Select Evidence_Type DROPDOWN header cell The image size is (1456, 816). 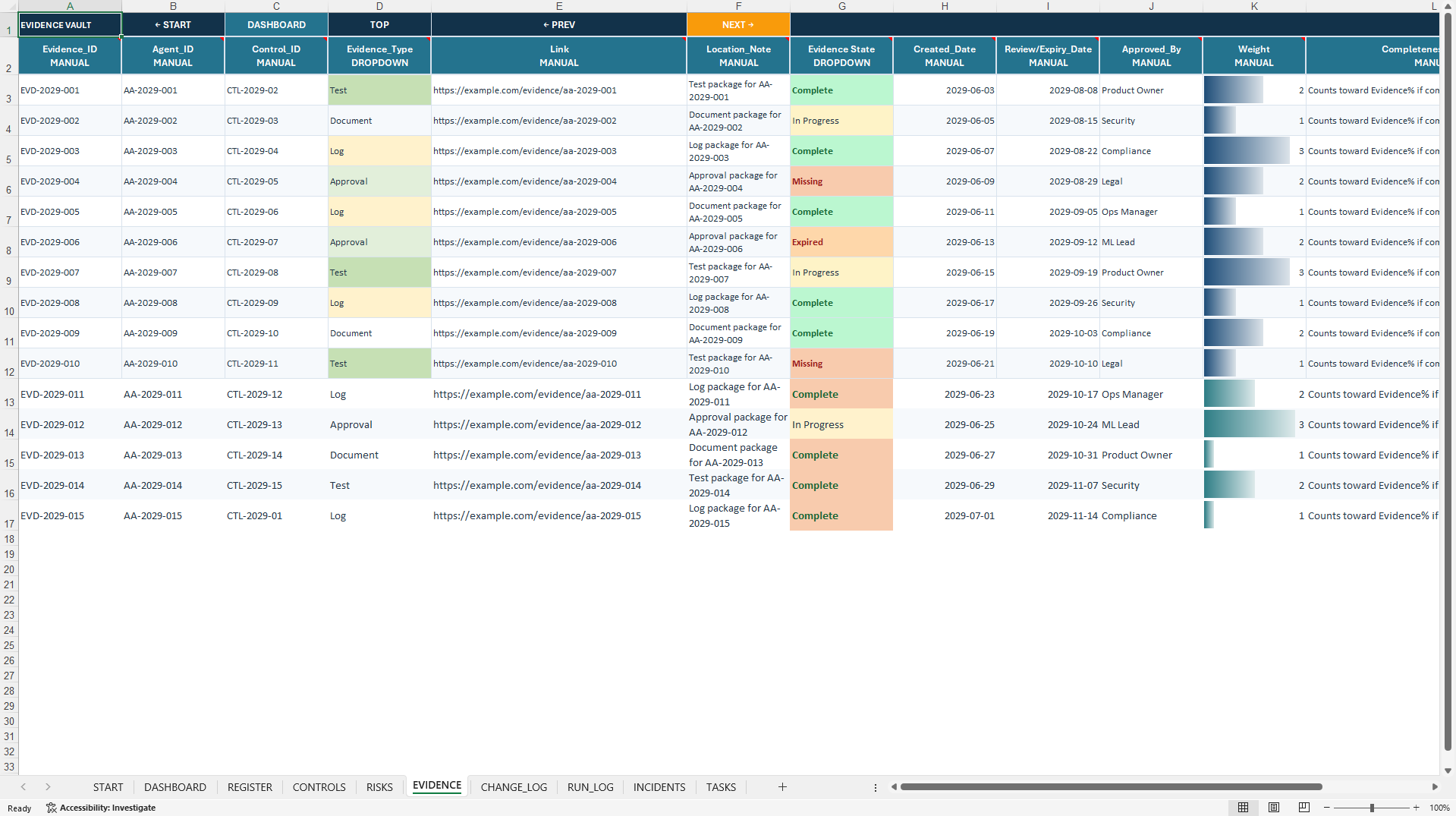pyautogui.click(x=379, y=55)
